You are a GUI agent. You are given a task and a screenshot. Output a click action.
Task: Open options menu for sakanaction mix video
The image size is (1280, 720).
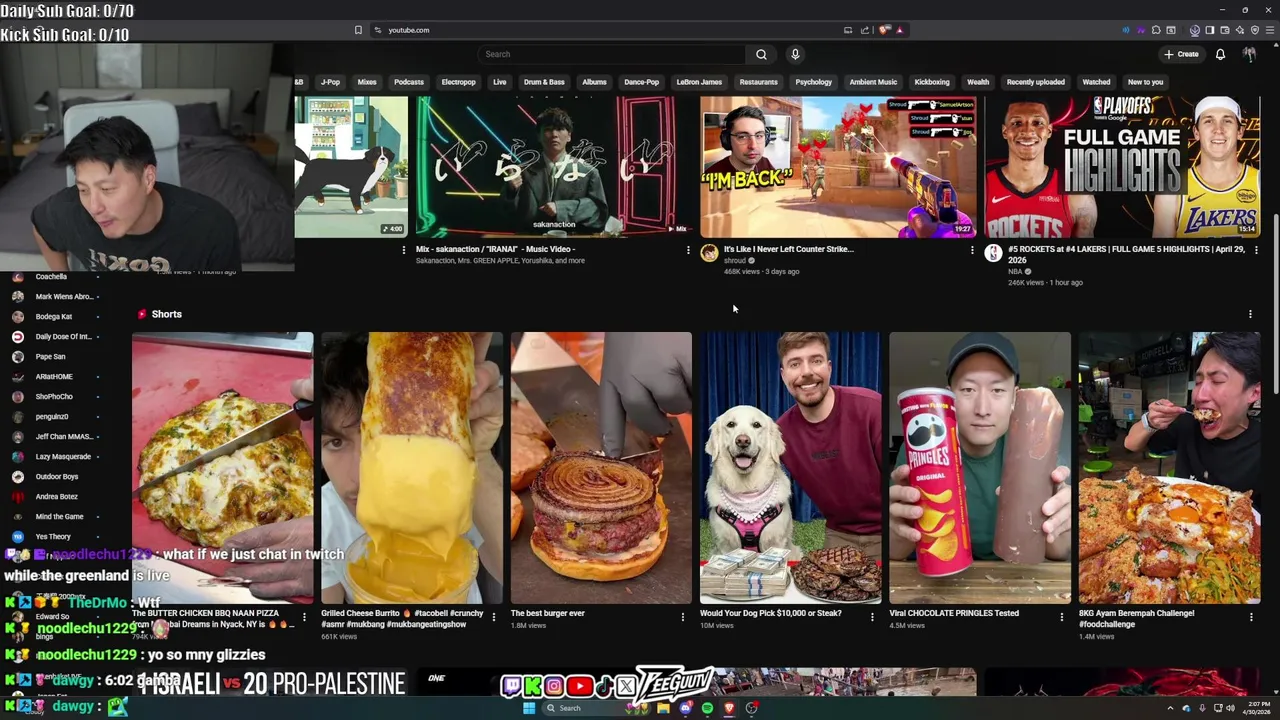click(x=688, y=250)
